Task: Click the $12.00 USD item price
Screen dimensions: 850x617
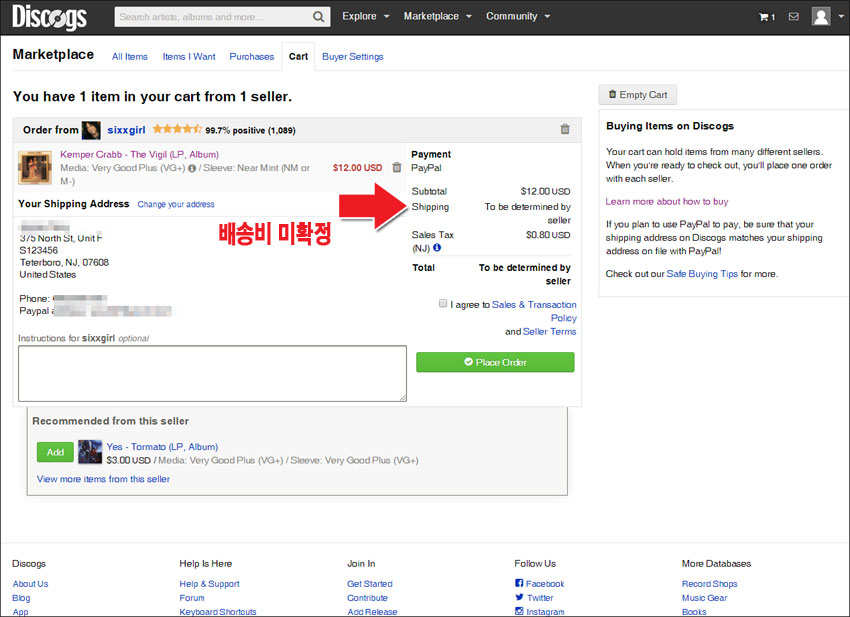Action: pyautogui.click(x=357, y=168)
